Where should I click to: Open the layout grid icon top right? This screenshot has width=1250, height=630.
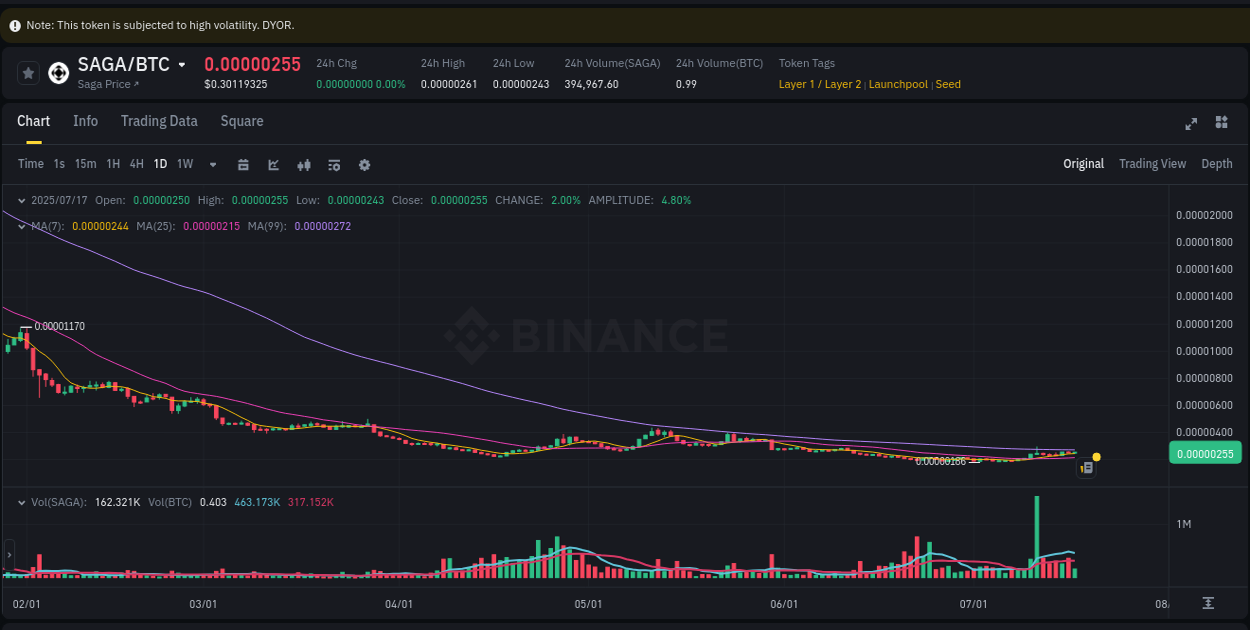tap(1221, 122)
